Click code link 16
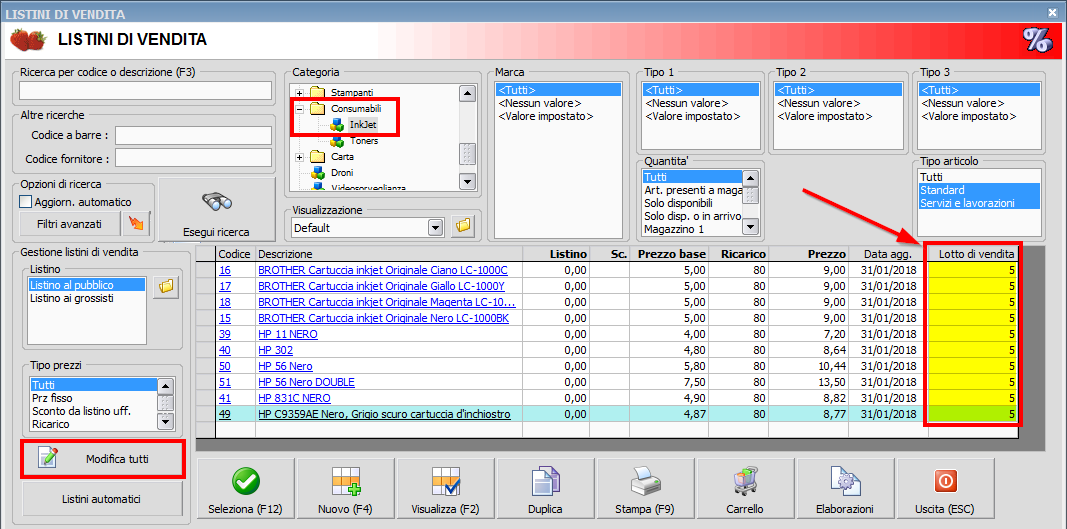The height and width of the screenshot is (529, 1067). coord(225,270)
